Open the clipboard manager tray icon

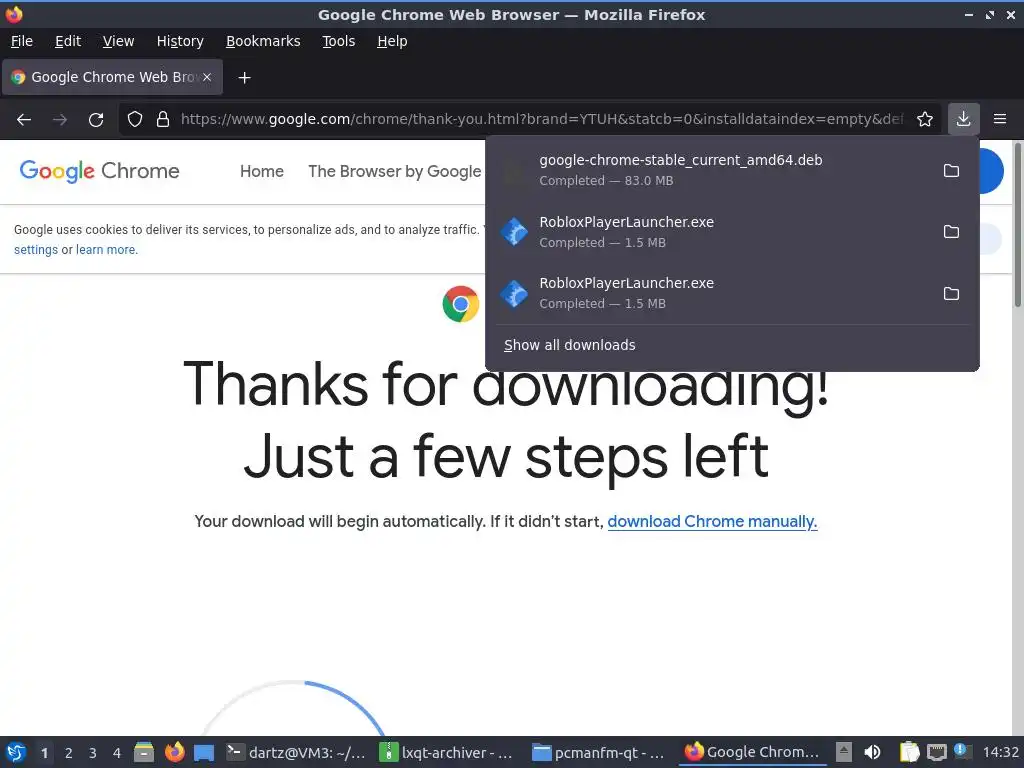[909, 752]
